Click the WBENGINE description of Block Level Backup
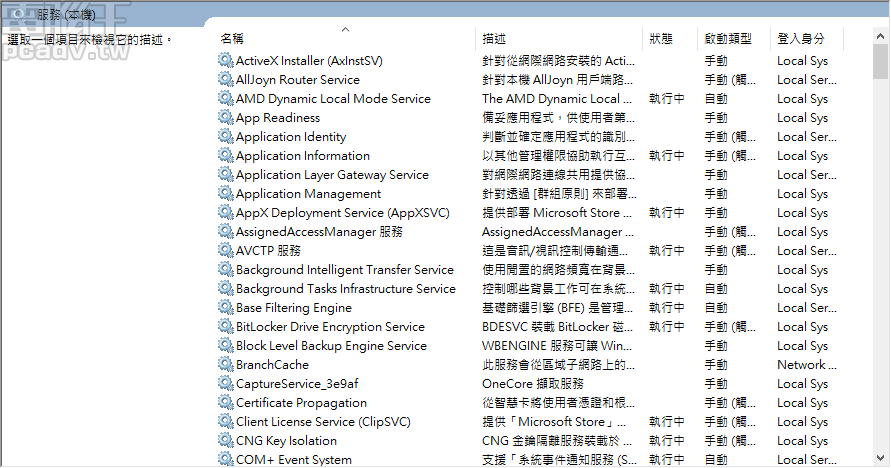891x468 pixels. (x=557, y=346)
